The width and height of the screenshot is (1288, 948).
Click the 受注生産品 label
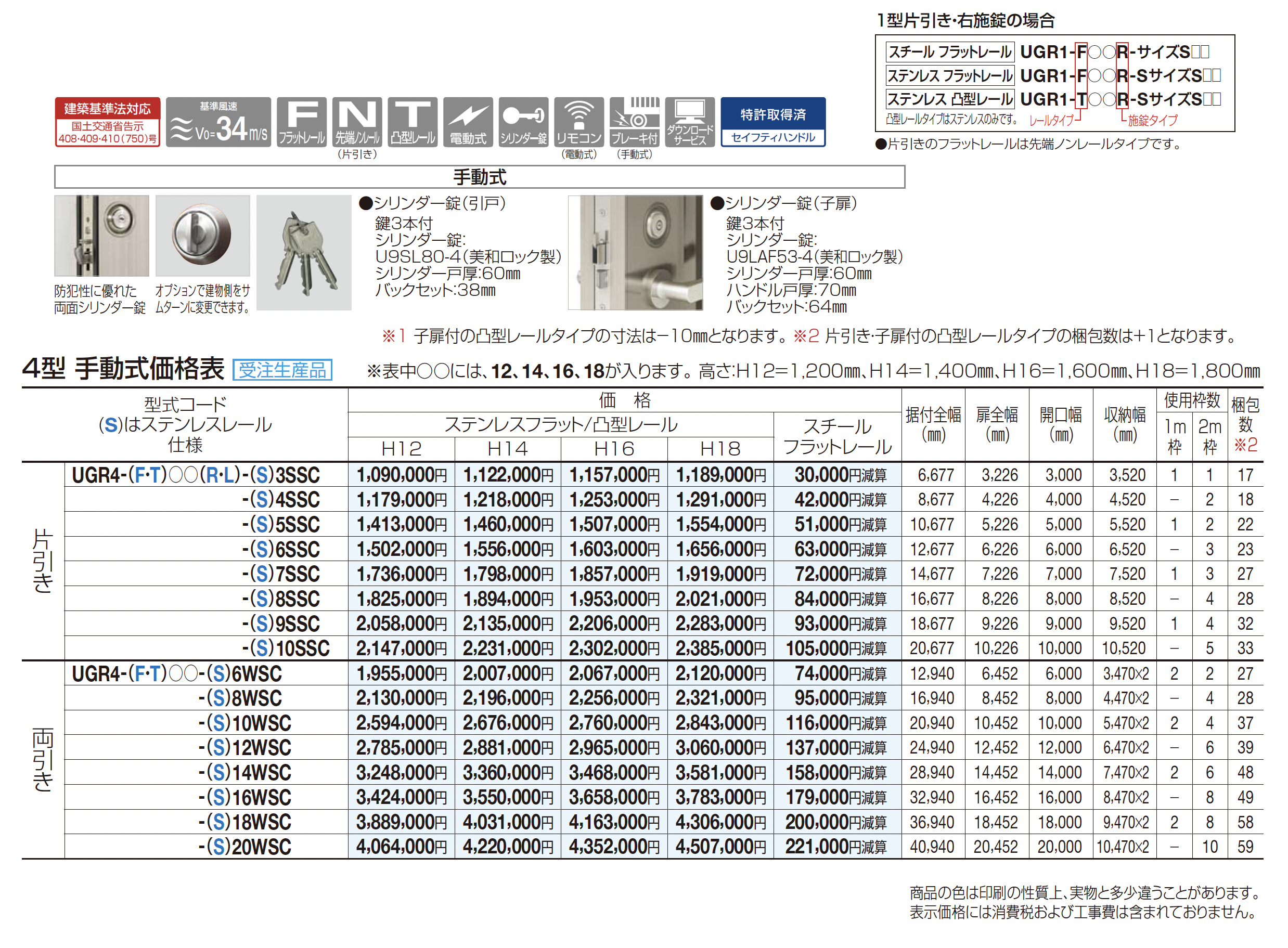point(282,370)
